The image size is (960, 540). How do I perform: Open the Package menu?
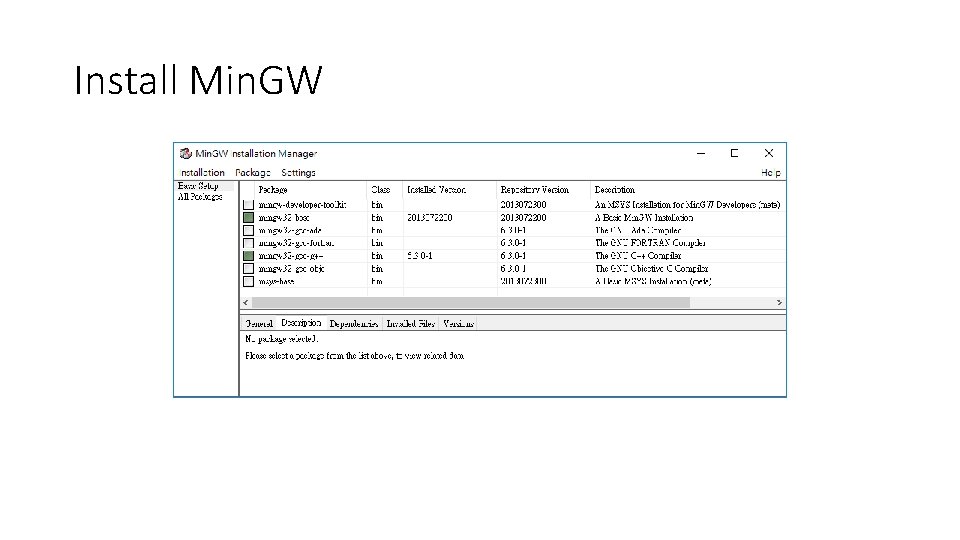pyautogui.click(x=253, y=173)
